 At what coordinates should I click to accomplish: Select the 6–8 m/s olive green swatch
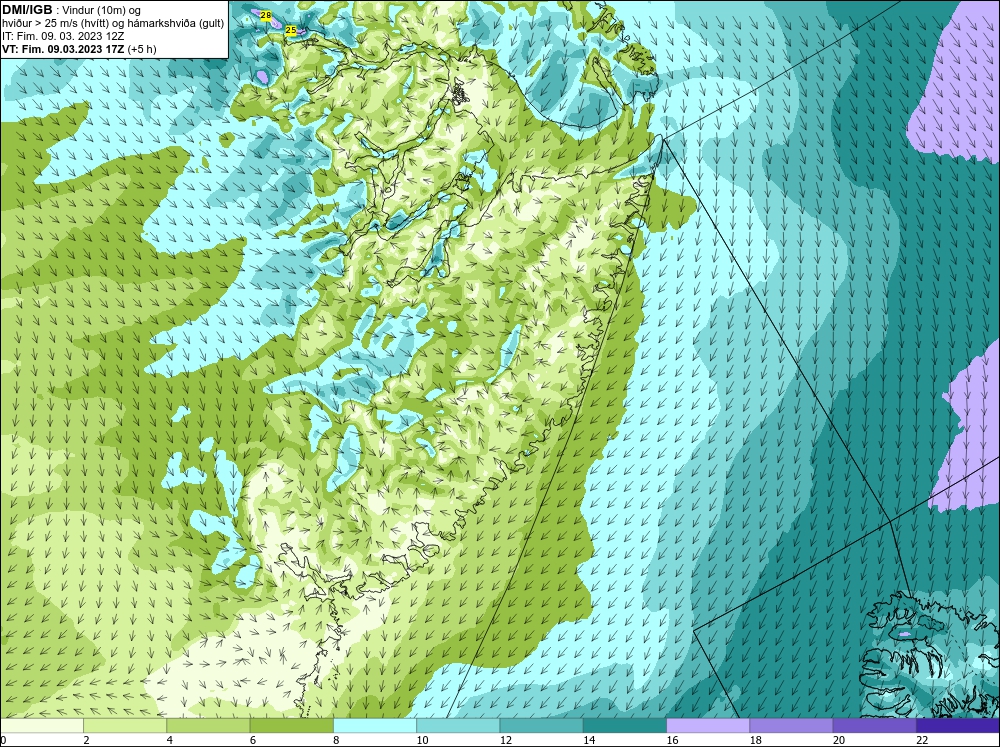tap(291, 725)
